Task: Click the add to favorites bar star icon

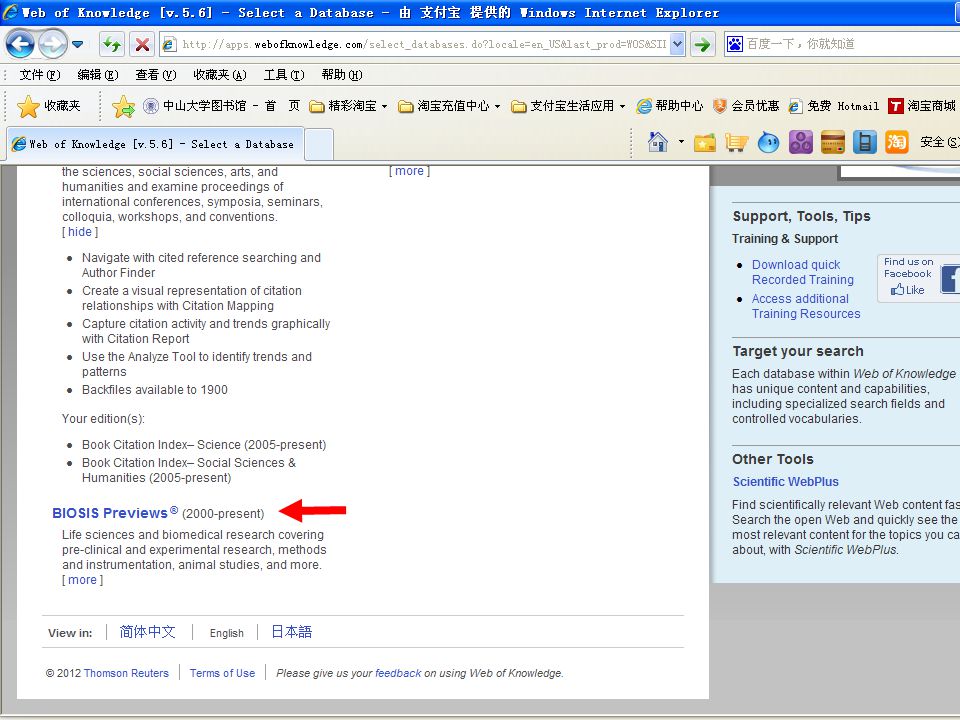Action: [123, 106]
